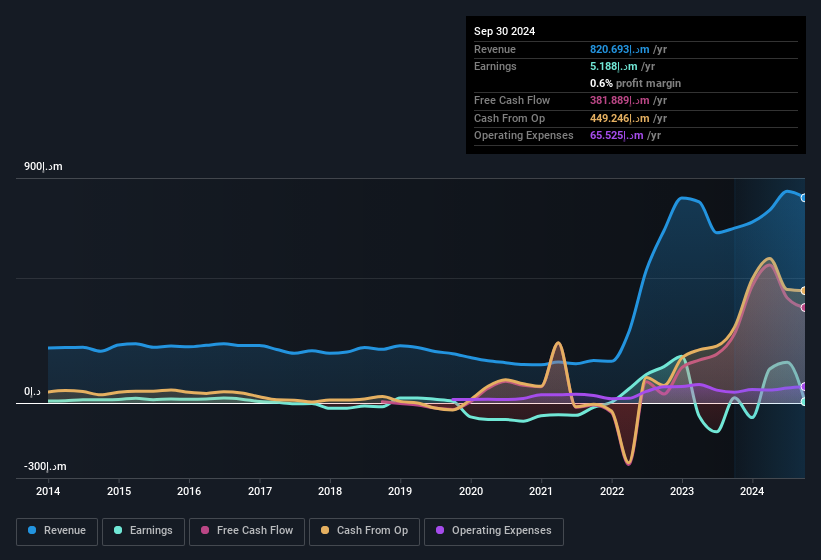Click the 2016 x-axis label
Viewport: 821px width, 560px height.
(x=189, y=491)
